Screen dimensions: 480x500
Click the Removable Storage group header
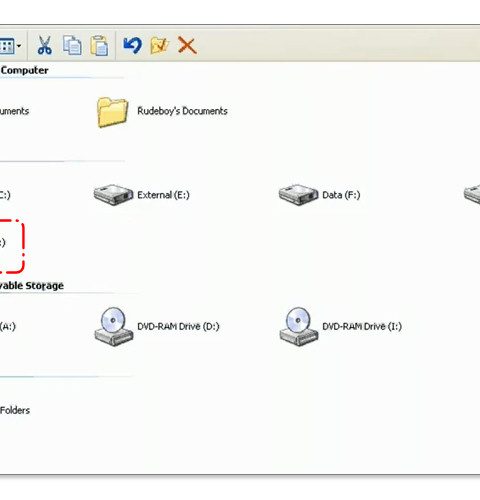pyautogui.click(x=32, y=286)
